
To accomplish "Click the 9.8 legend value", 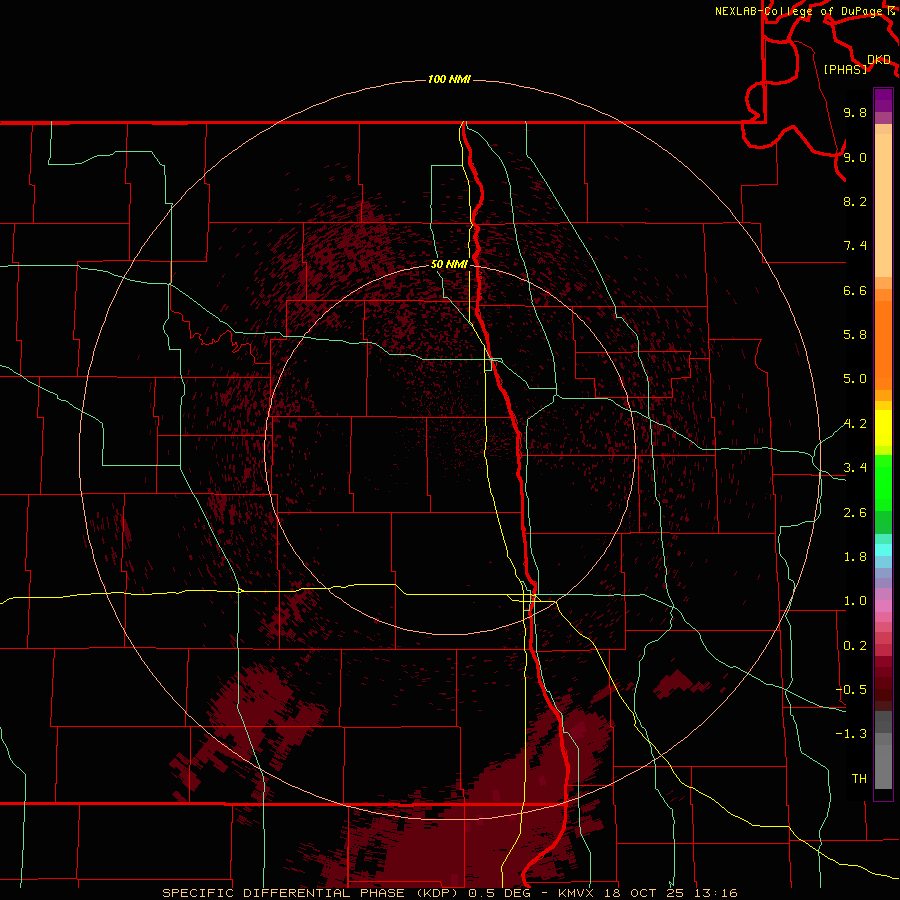I will tap(855, 112).
